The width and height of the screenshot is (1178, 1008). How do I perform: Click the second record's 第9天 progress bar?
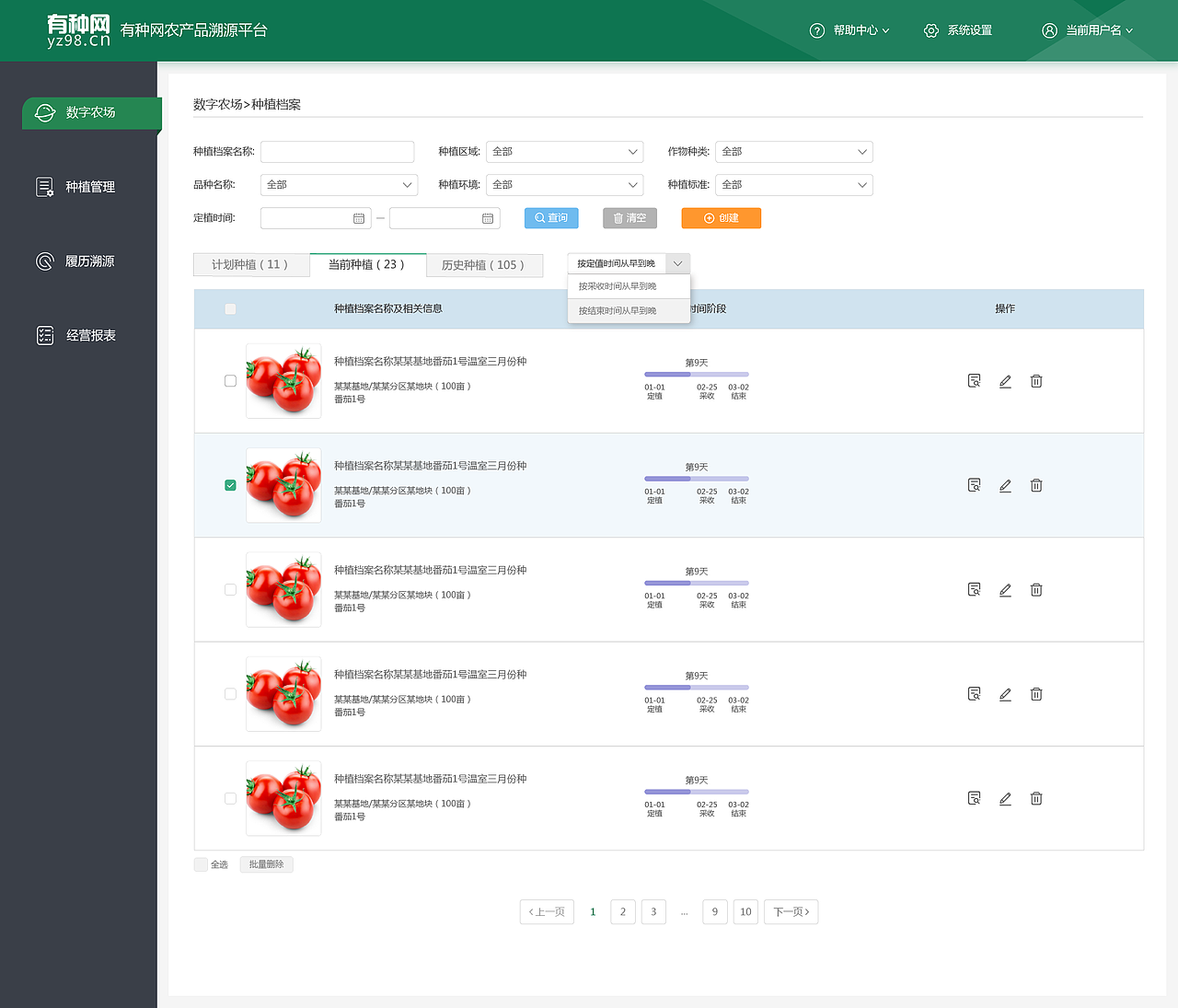697,479
